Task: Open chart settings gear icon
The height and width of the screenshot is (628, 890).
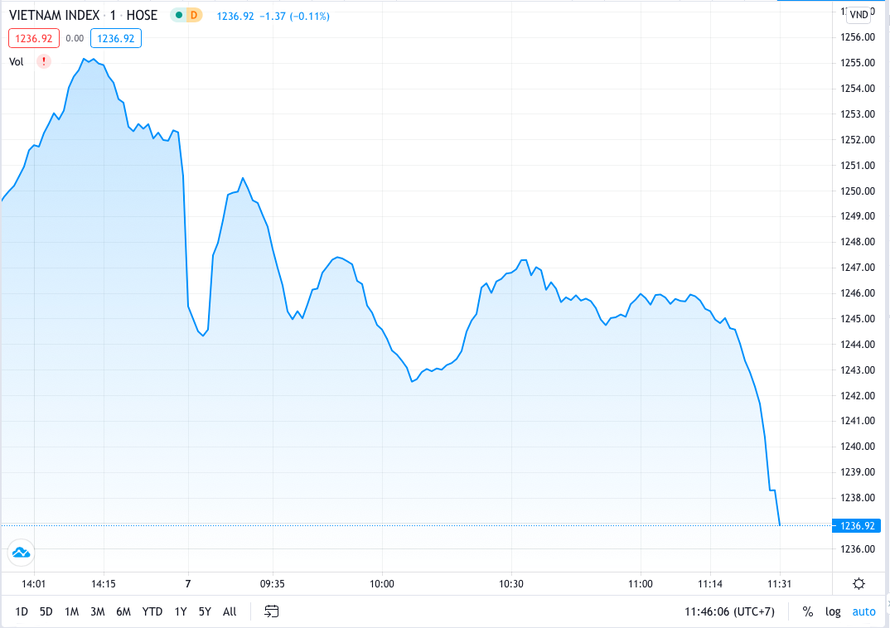Action: tap(859, 584)
